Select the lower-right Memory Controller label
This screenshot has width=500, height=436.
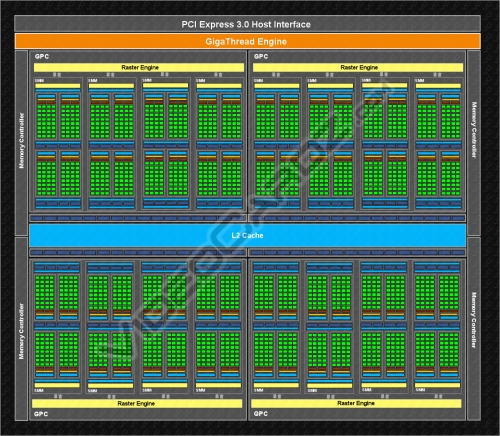(x=474, y=320)
